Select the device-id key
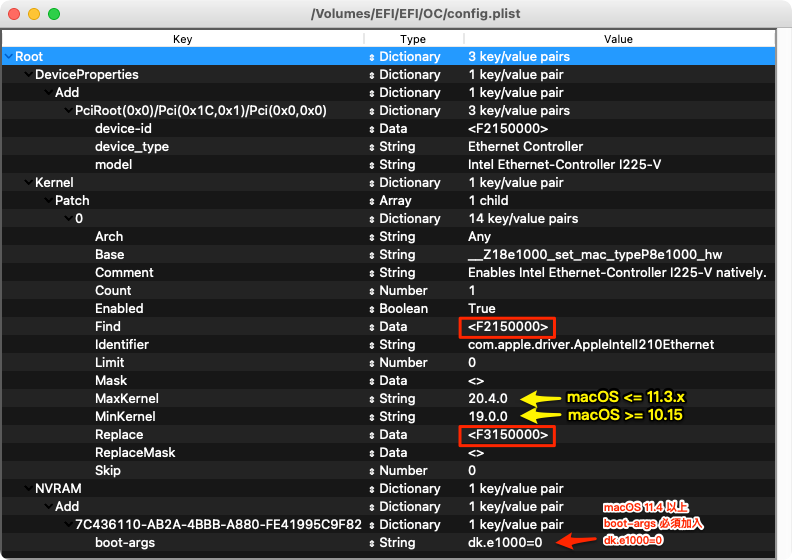 (123, 129)
